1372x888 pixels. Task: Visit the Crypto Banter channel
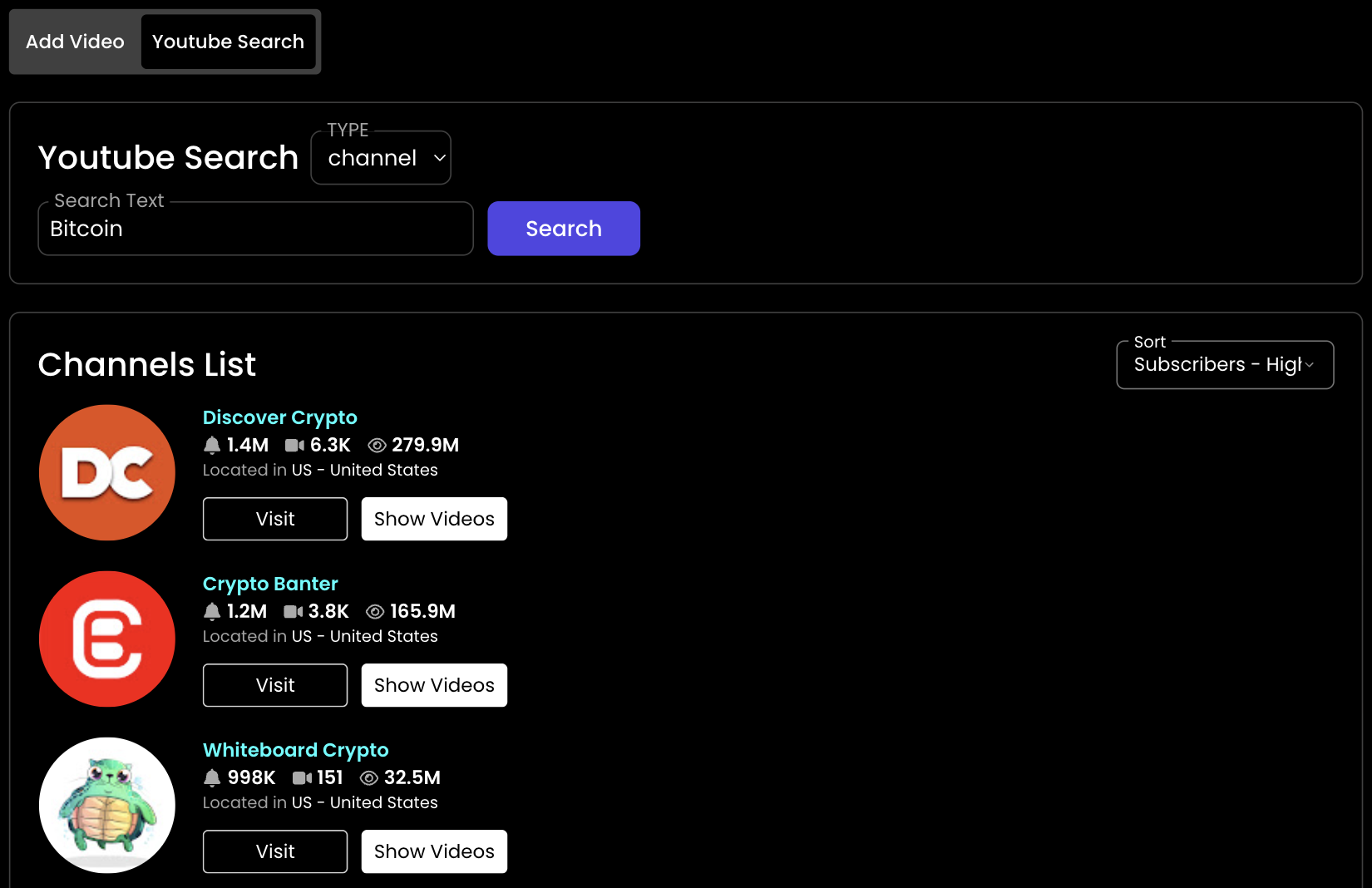[x=275, y=685]
